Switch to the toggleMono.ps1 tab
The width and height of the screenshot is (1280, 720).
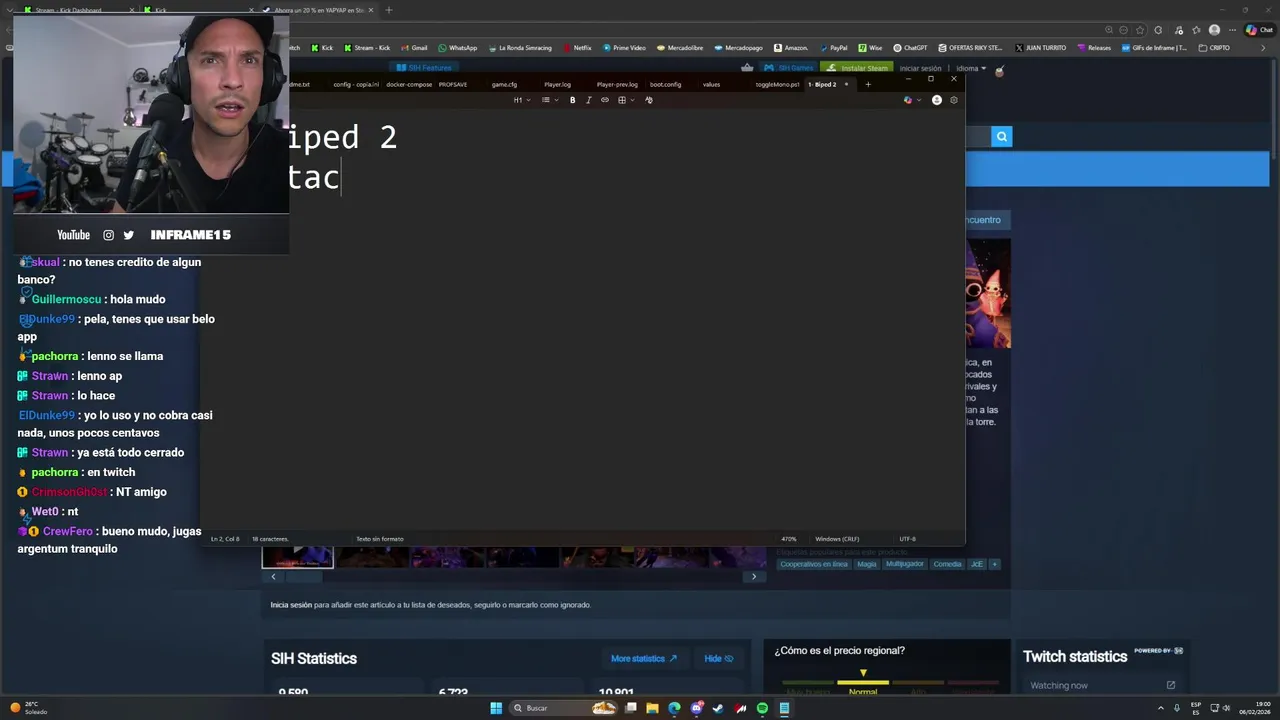click(778, 84)
